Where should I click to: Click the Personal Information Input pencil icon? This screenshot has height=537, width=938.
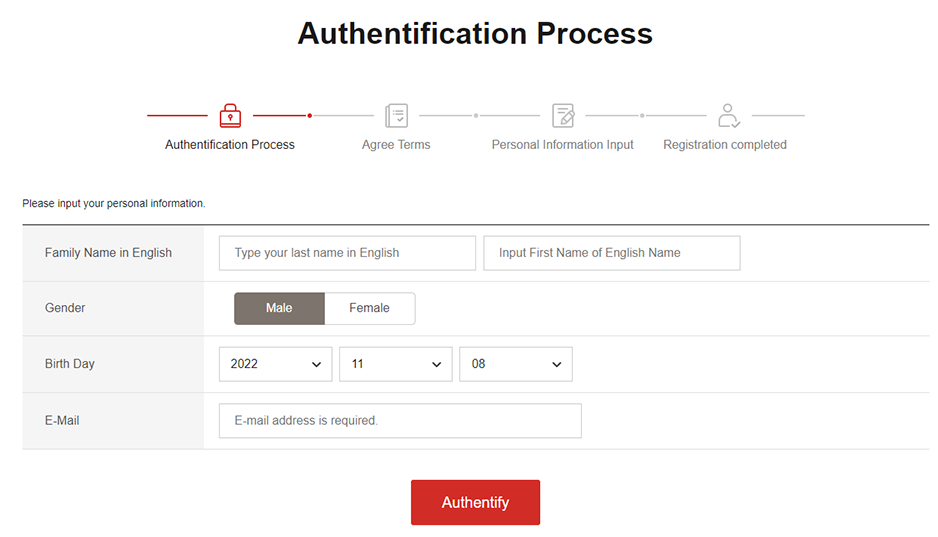tap(563, 115)
